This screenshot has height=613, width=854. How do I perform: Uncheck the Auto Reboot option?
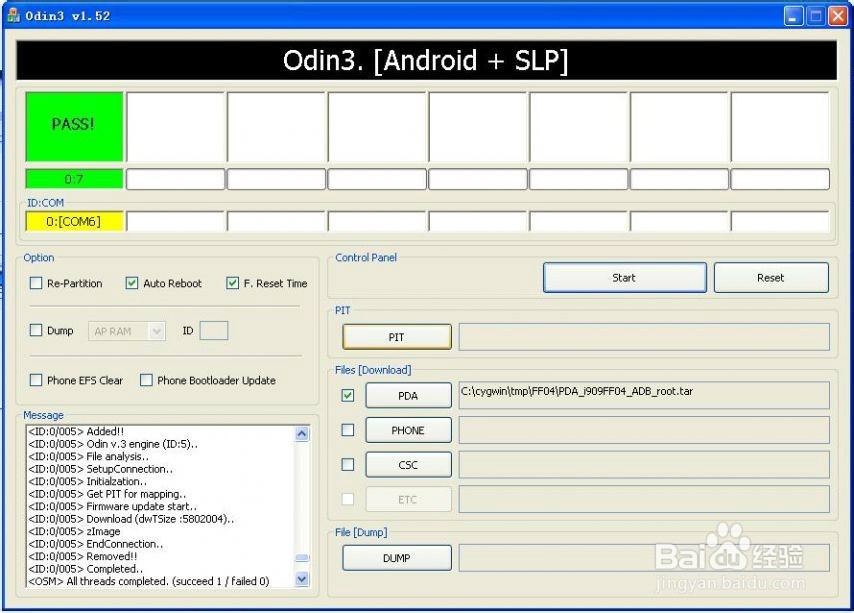[x=132, y=283]
